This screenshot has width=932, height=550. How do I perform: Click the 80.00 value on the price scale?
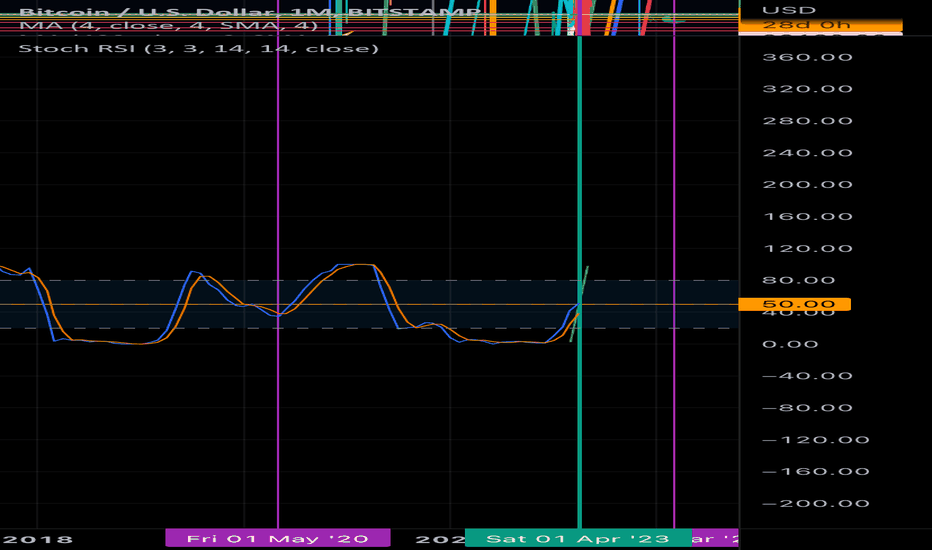coord(799,280)
